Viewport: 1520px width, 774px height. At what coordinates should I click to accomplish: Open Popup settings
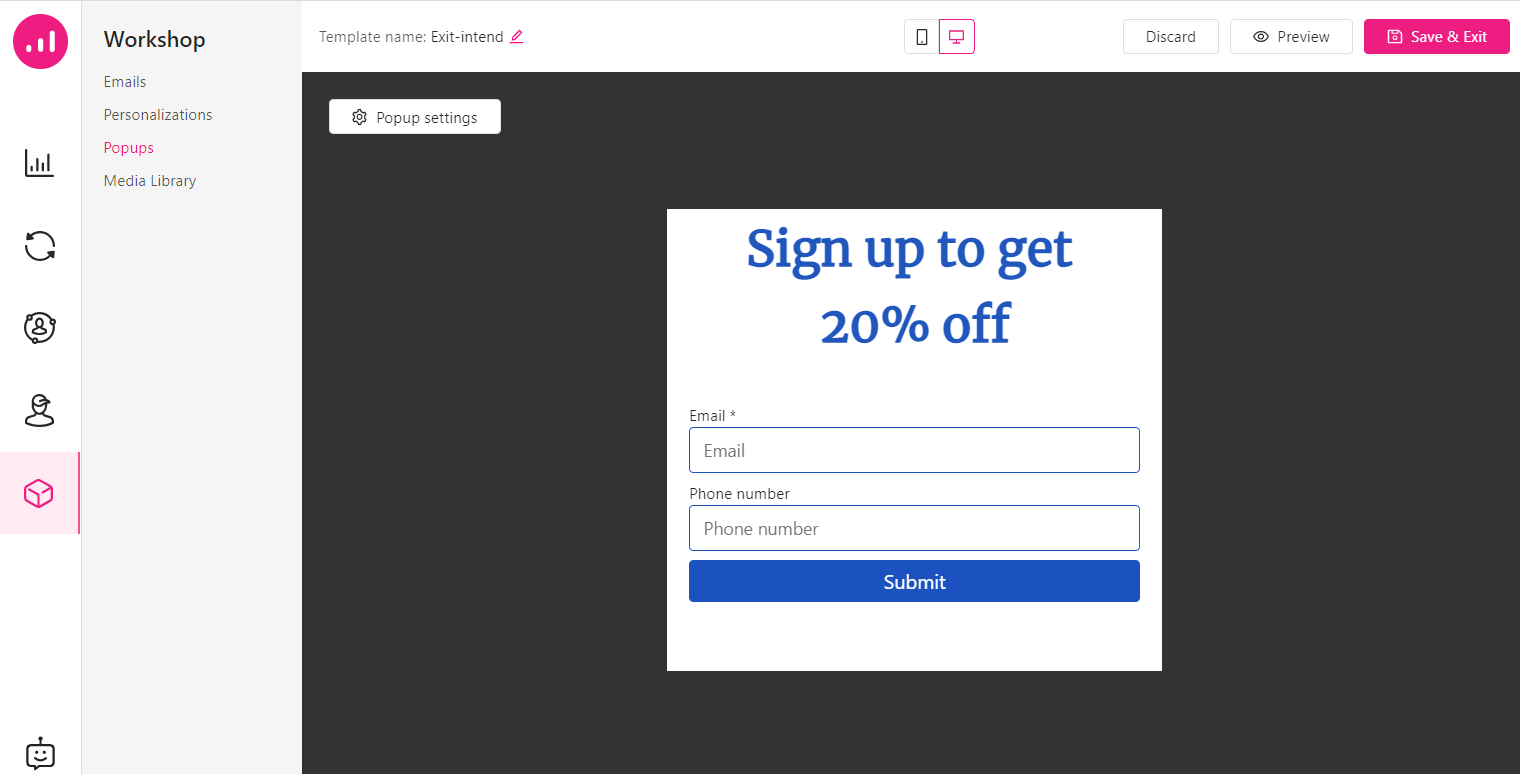(415, 117)
